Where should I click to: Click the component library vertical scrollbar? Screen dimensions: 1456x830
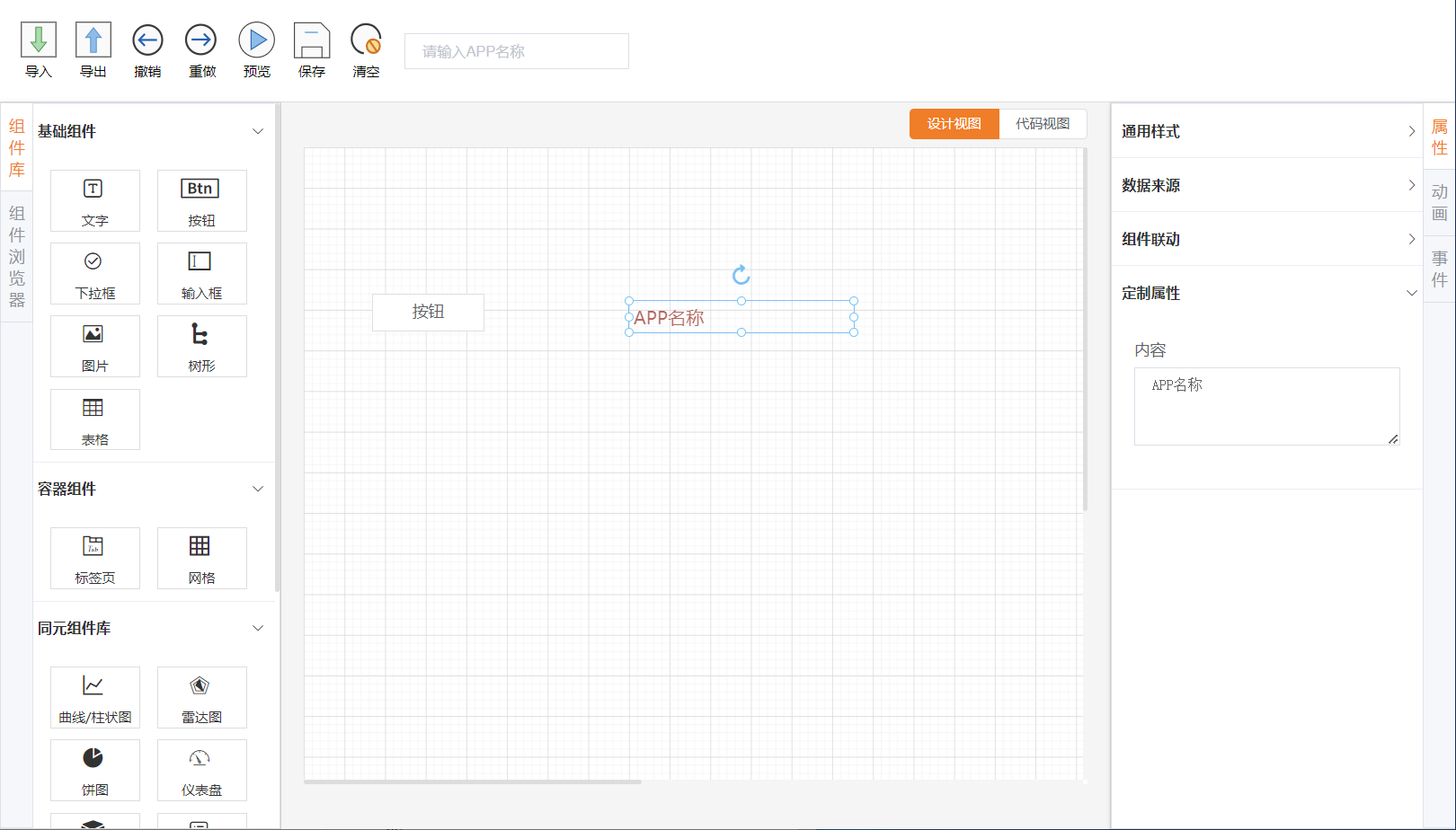coord(278,348)
